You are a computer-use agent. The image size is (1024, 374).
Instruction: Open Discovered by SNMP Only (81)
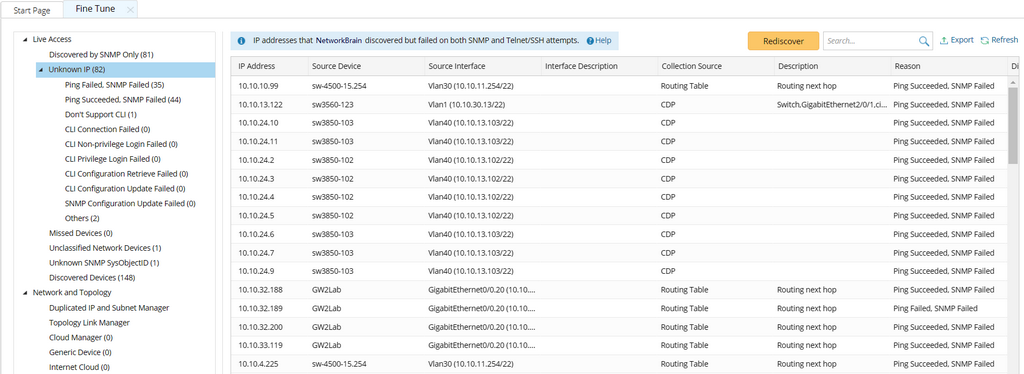[101, 55]
